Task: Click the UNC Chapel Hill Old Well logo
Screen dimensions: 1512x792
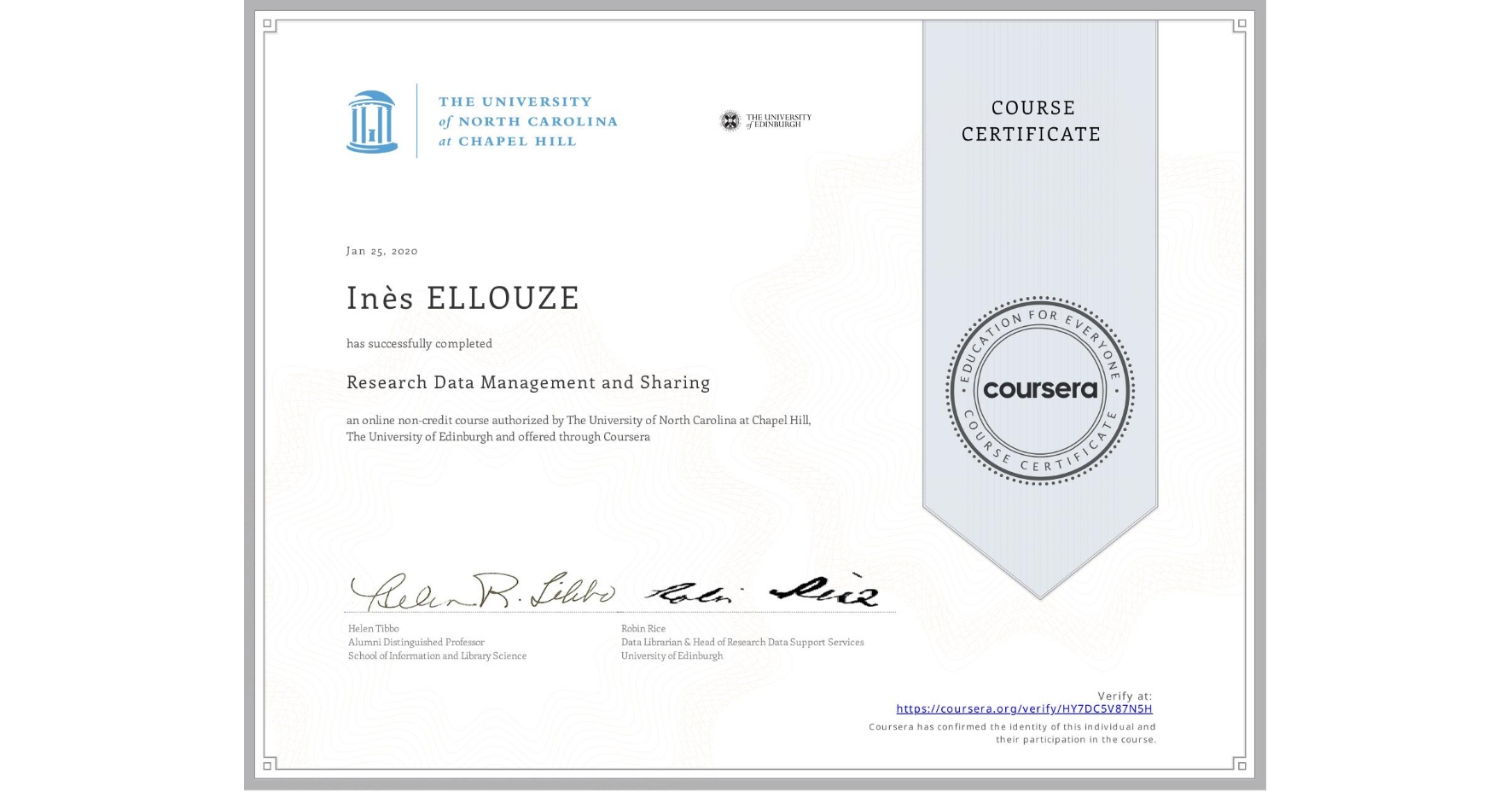Action: [x=373, y=121]
